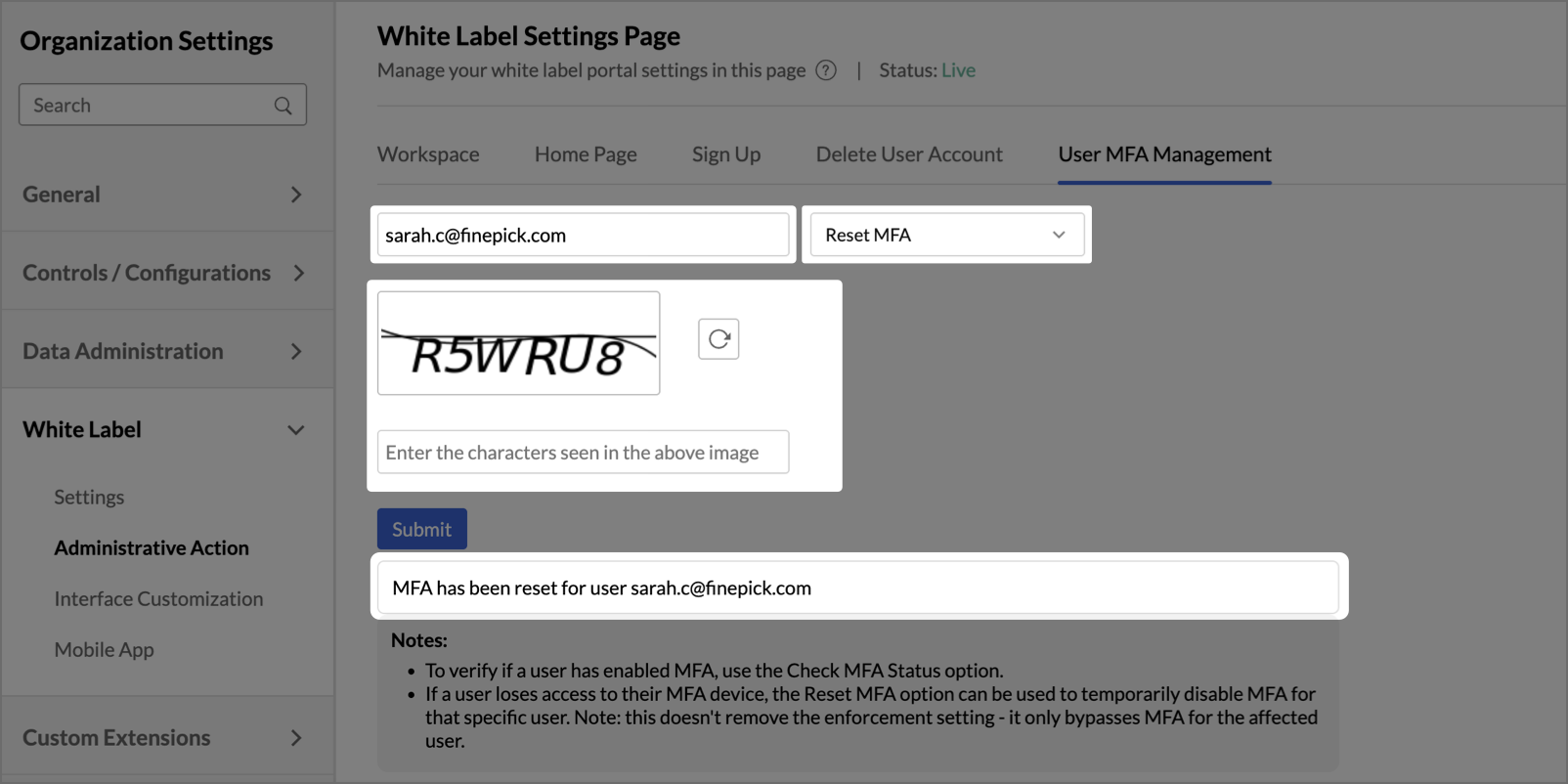Go to Mobile App settings
This screenshot has height=784, width=1568.
104,650
